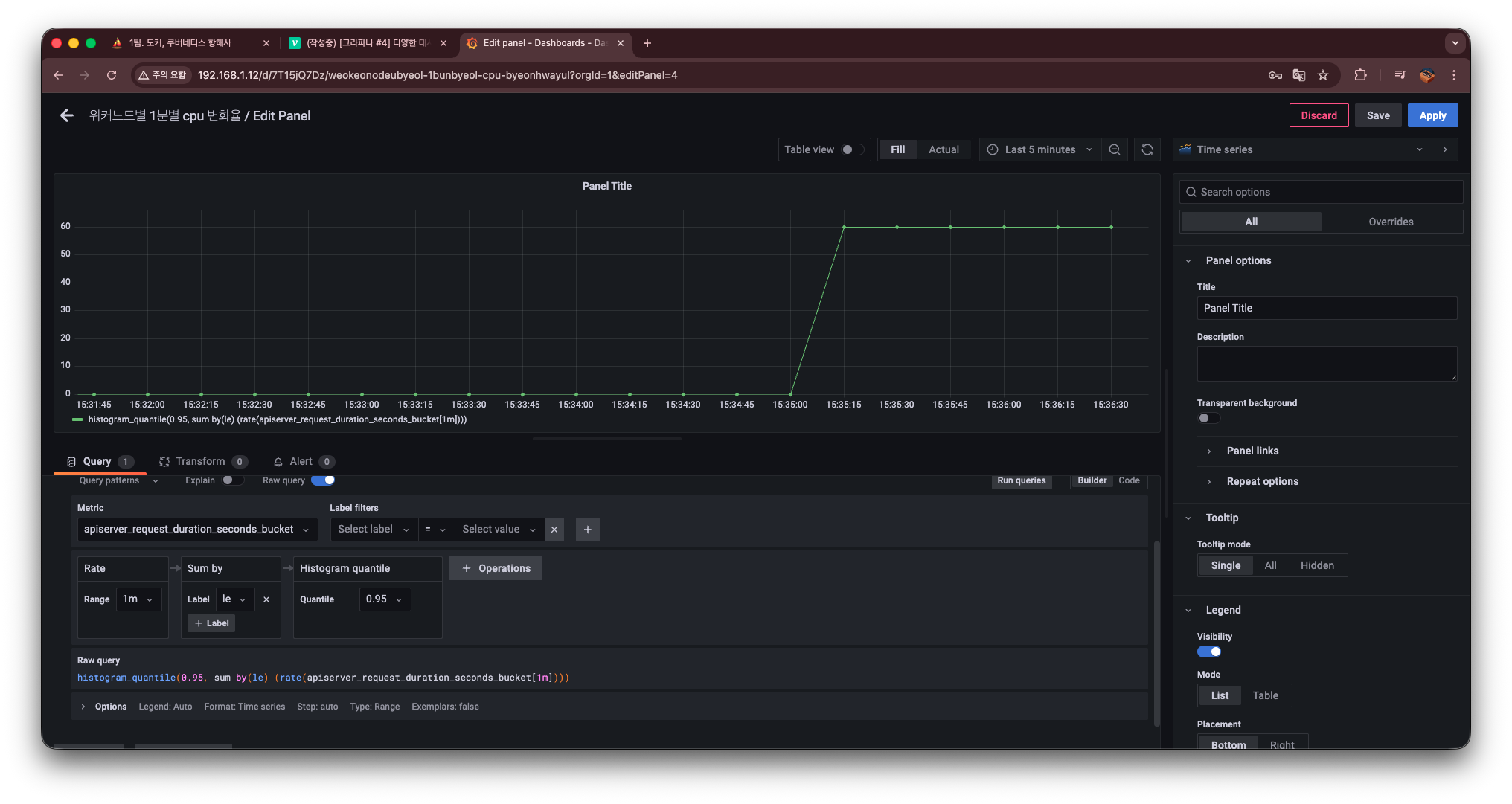Remove the le label from Sum by

[x=266, y=599]
